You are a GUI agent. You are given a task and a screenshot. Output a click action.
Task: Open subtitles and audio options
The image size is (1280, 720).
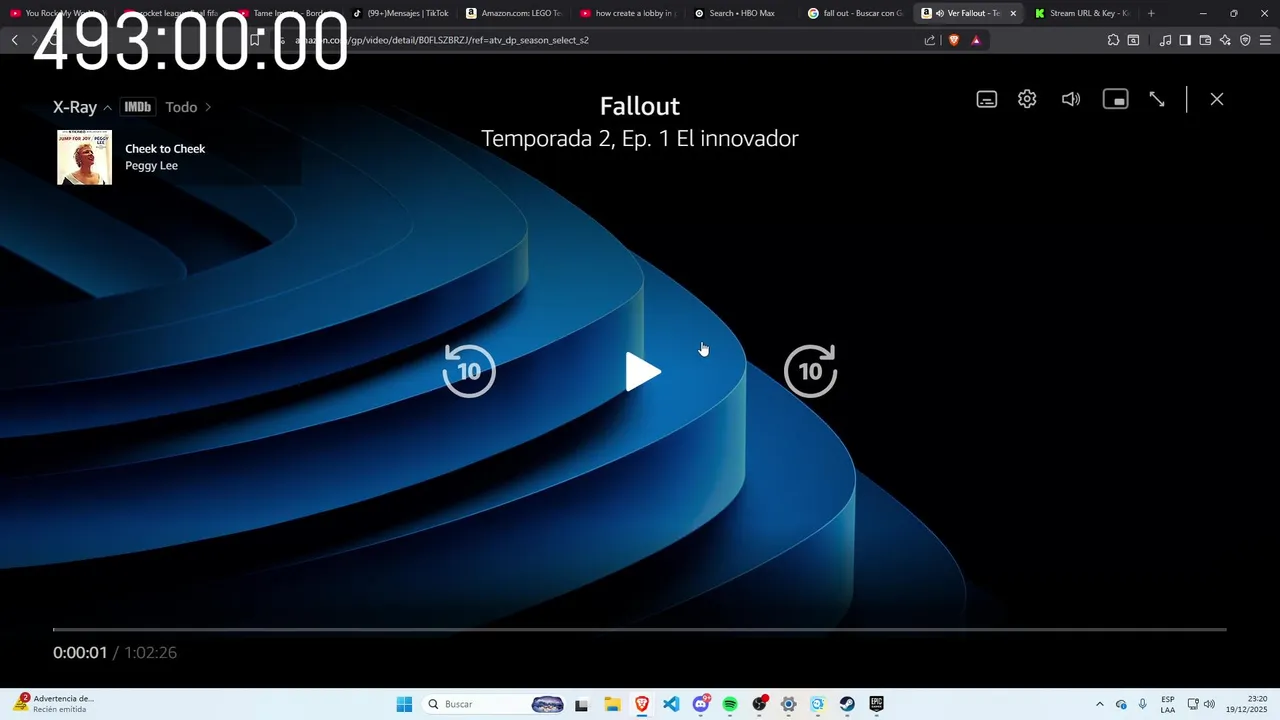point(987,99)
